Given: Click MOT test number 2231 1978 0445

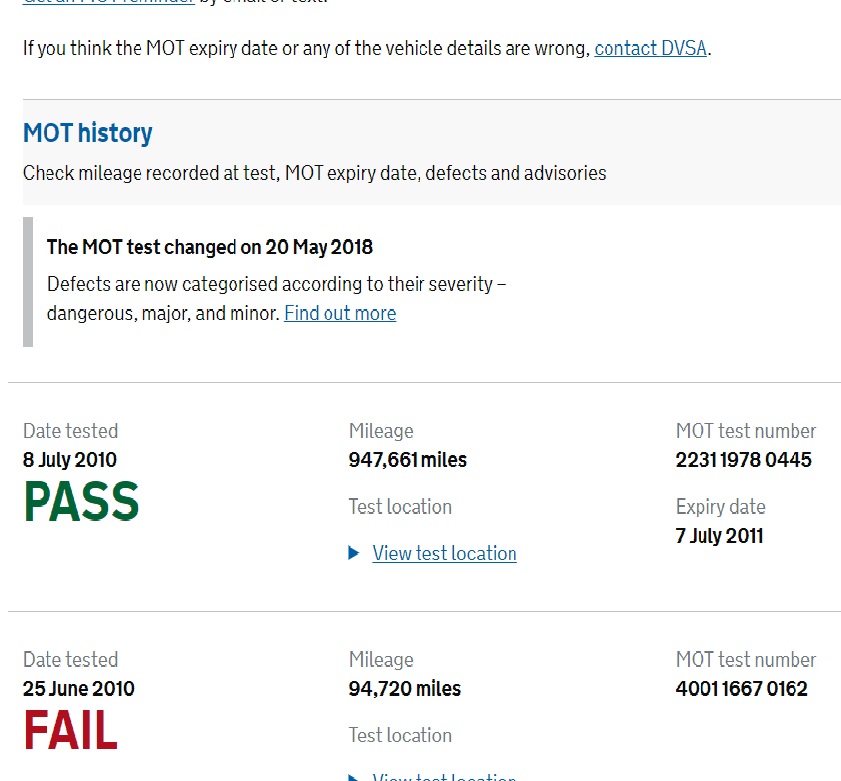Looking at the screenshot, I should 743,460.
